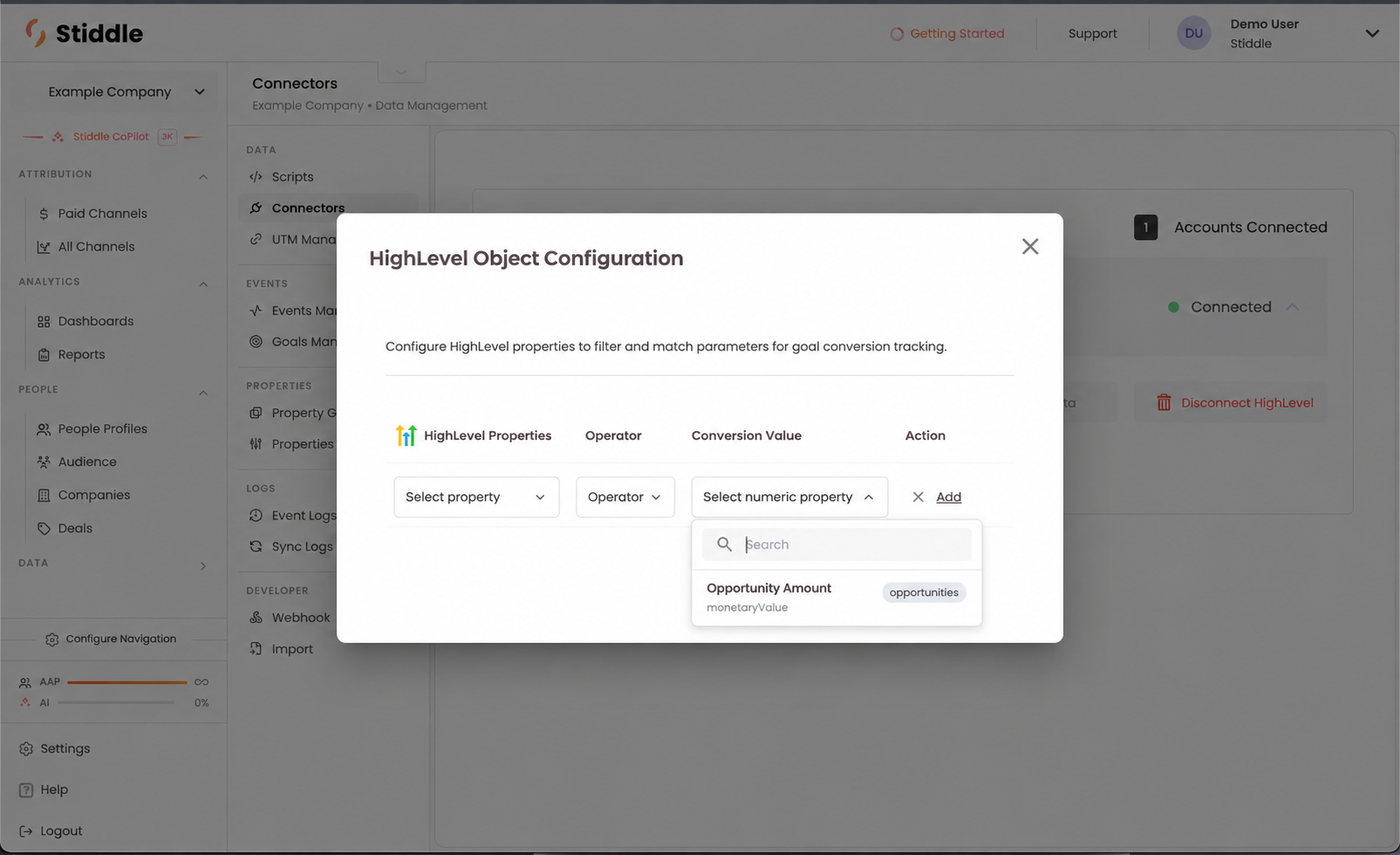Viewport: 1400px width, 855px height.
Task: Click the Scripts code icon
Action: (256, 177)
